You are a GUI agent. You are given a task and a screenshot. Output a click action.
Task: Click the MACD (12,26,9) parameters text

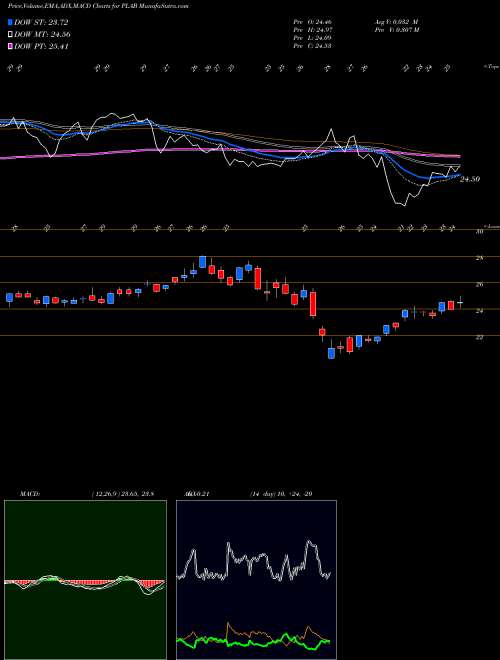click(122, 494)
